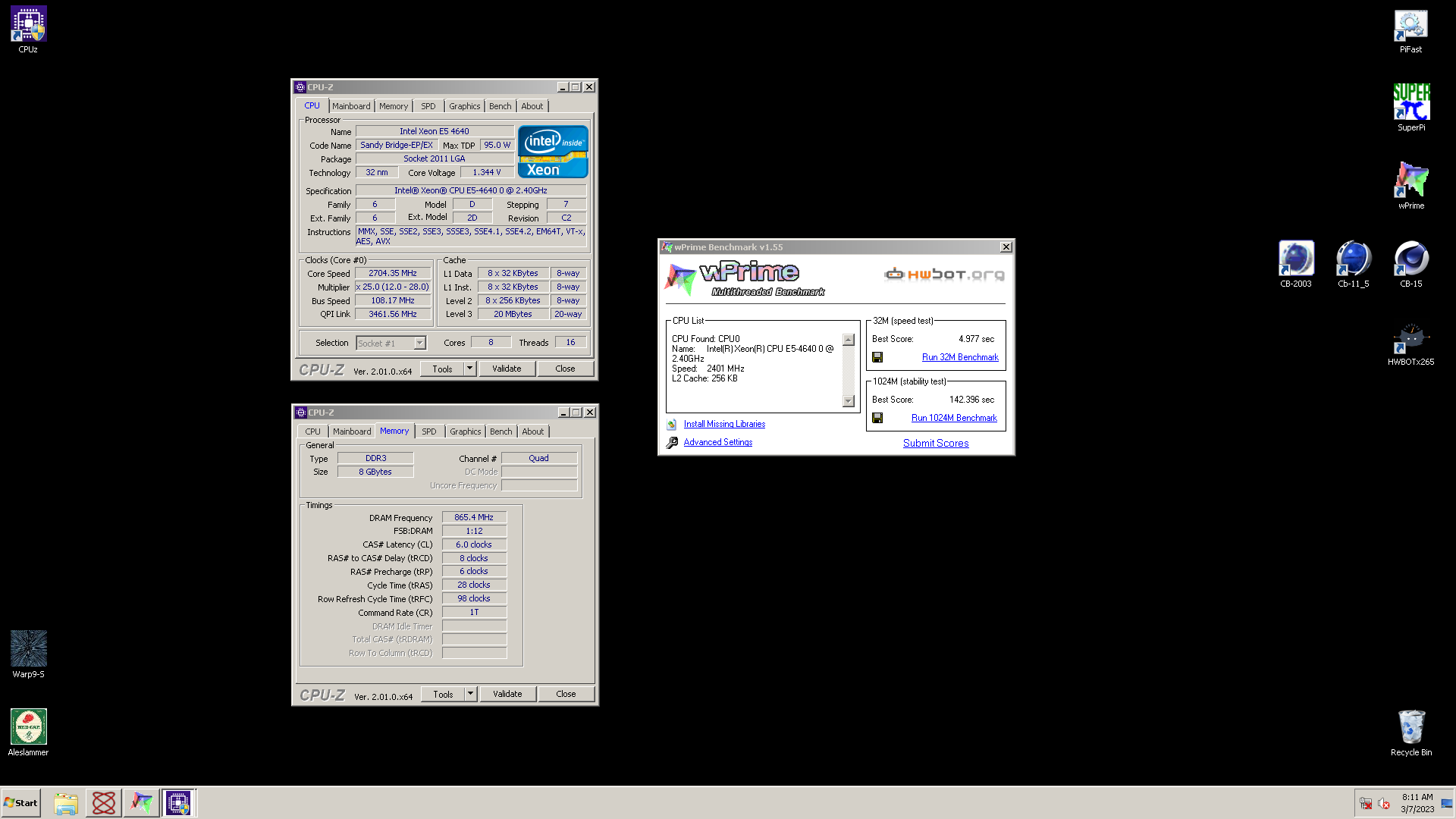Select the Mainboard tab in top CPU-Z
The image size is (1456, 819).
pyautogui.click(x=351, y=106)
